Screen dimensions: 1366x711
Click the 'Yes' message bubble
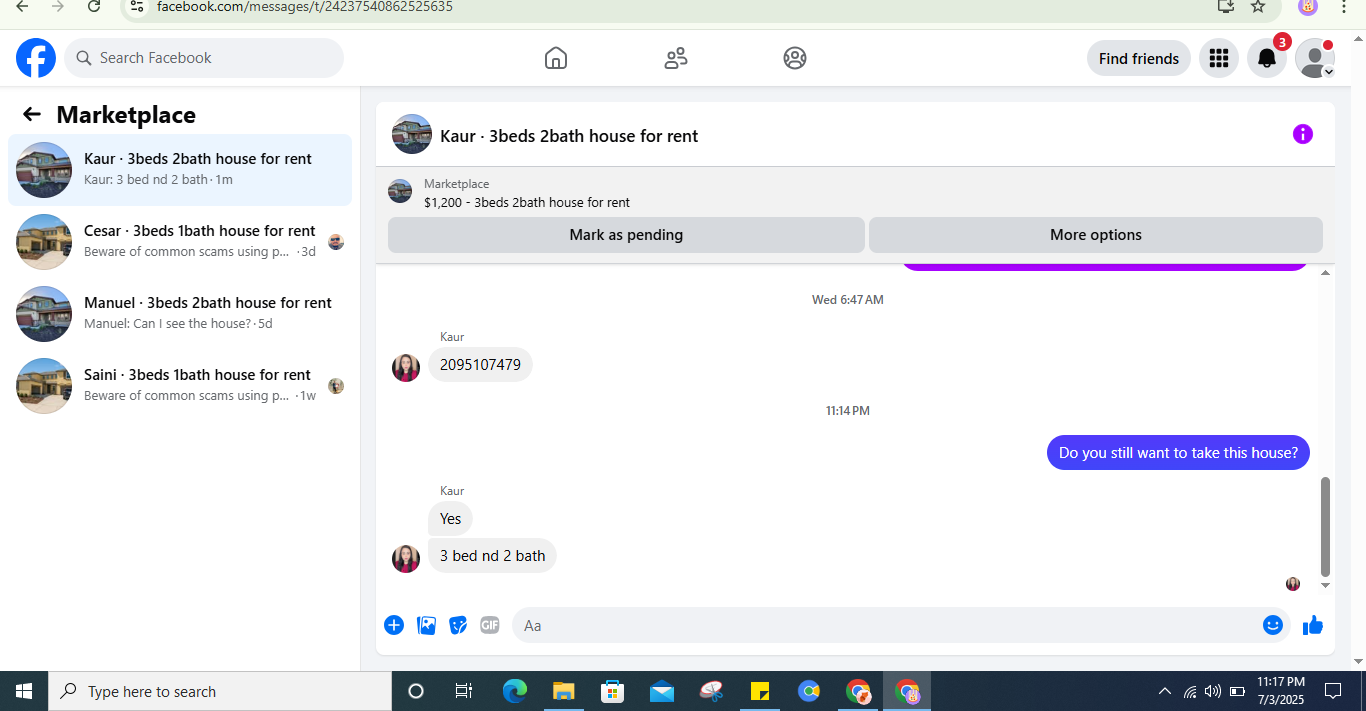[x=451, y=519]
